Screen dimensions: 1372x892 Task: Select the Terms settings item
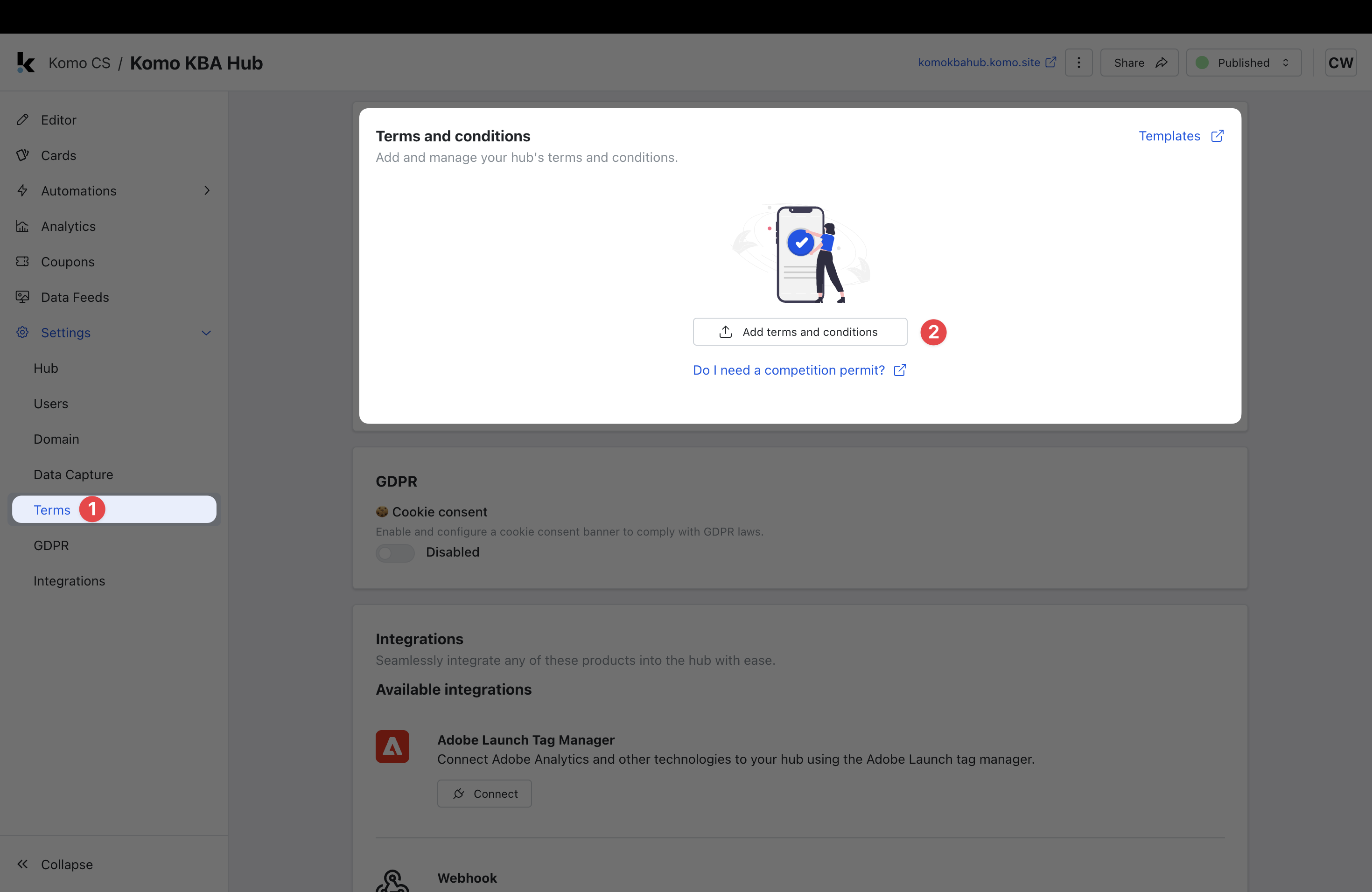click(52, 509)
